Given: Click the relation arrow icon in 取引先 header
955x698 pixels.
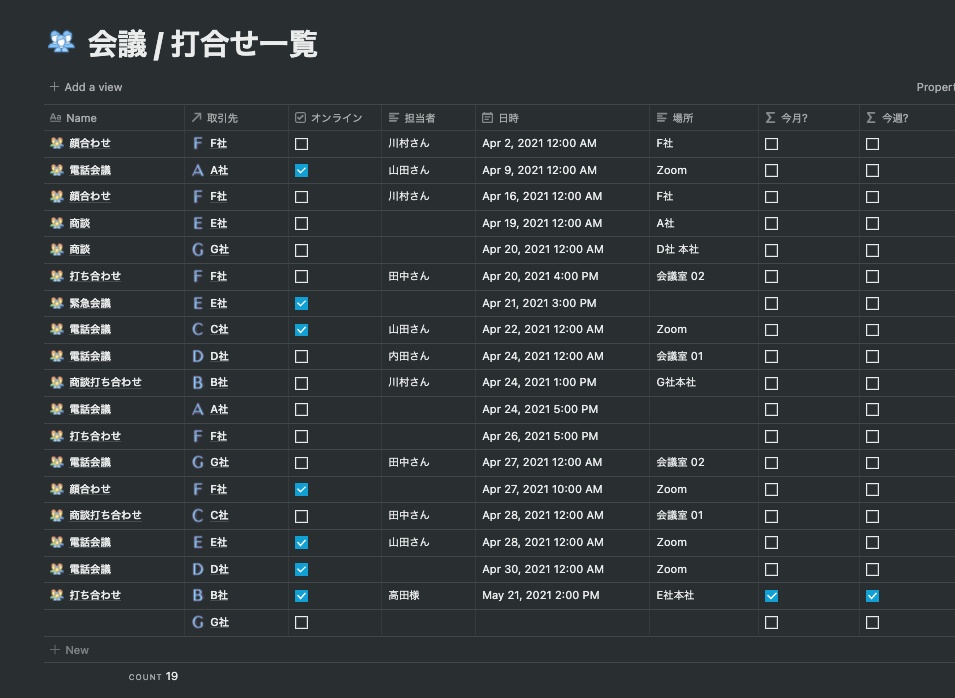Looking at the screenshot, I should [197, 118].
